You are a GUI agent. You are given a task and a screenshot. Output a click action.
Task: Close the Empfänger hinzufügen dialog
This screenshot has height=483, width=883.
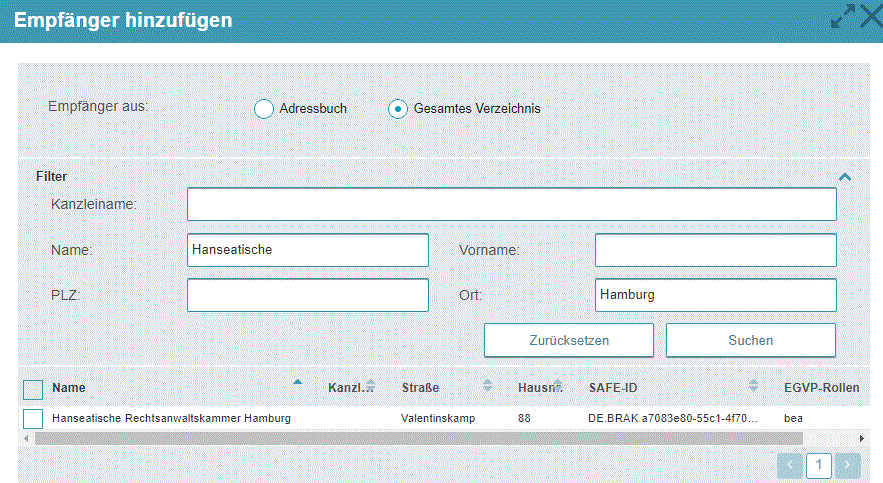867,17
